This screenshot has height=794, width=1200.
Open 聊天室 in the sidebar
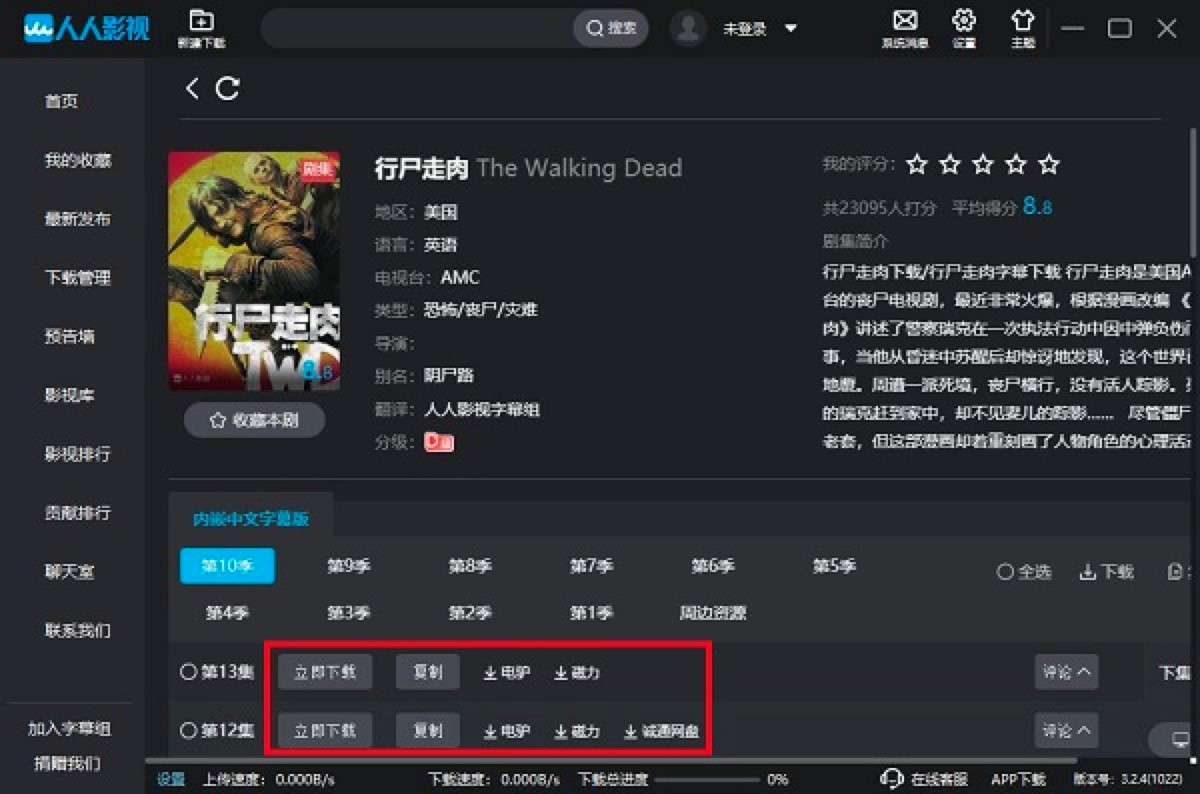(69, 572)
